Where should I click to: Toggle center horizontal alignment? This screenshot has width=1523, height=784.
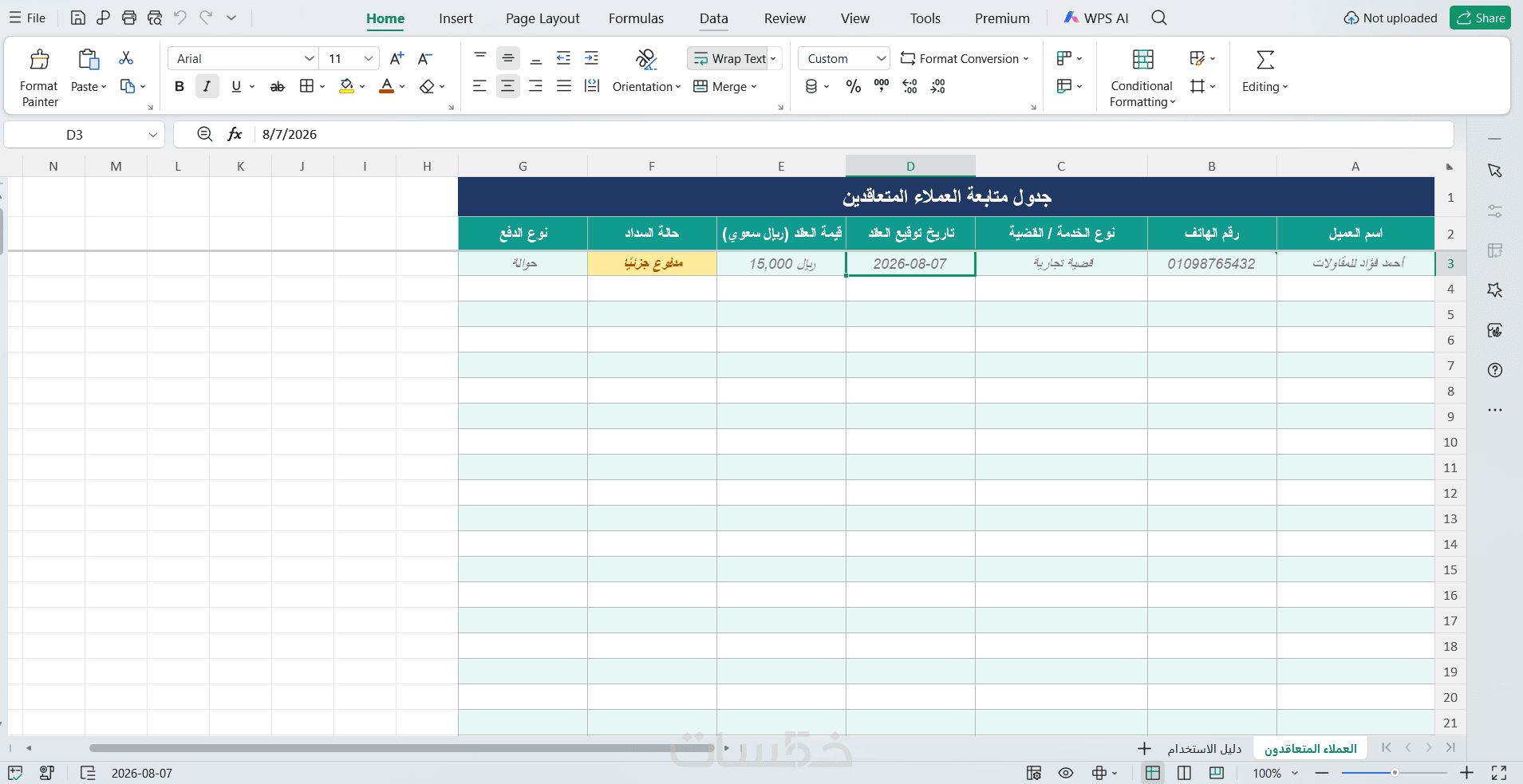[507, 86]
